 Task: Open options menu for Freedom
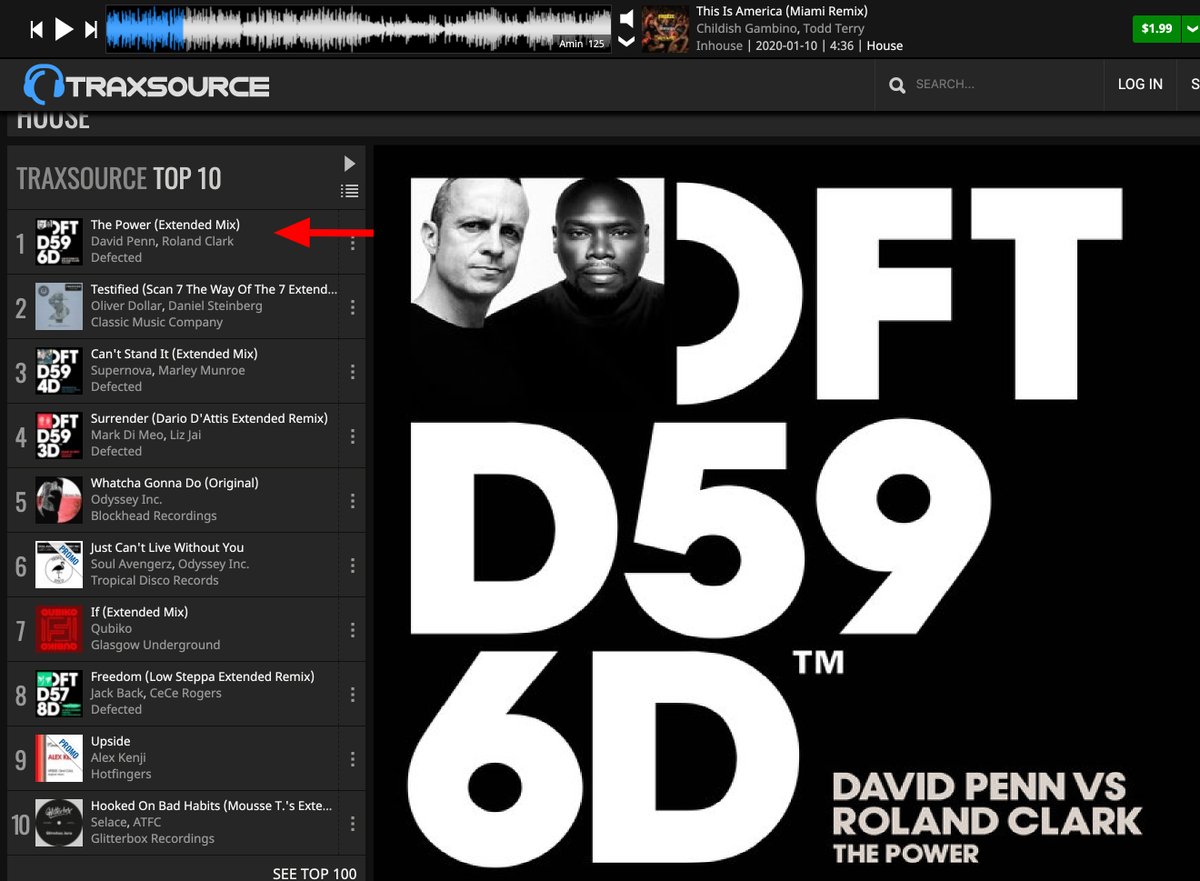(x=353, y=694)
